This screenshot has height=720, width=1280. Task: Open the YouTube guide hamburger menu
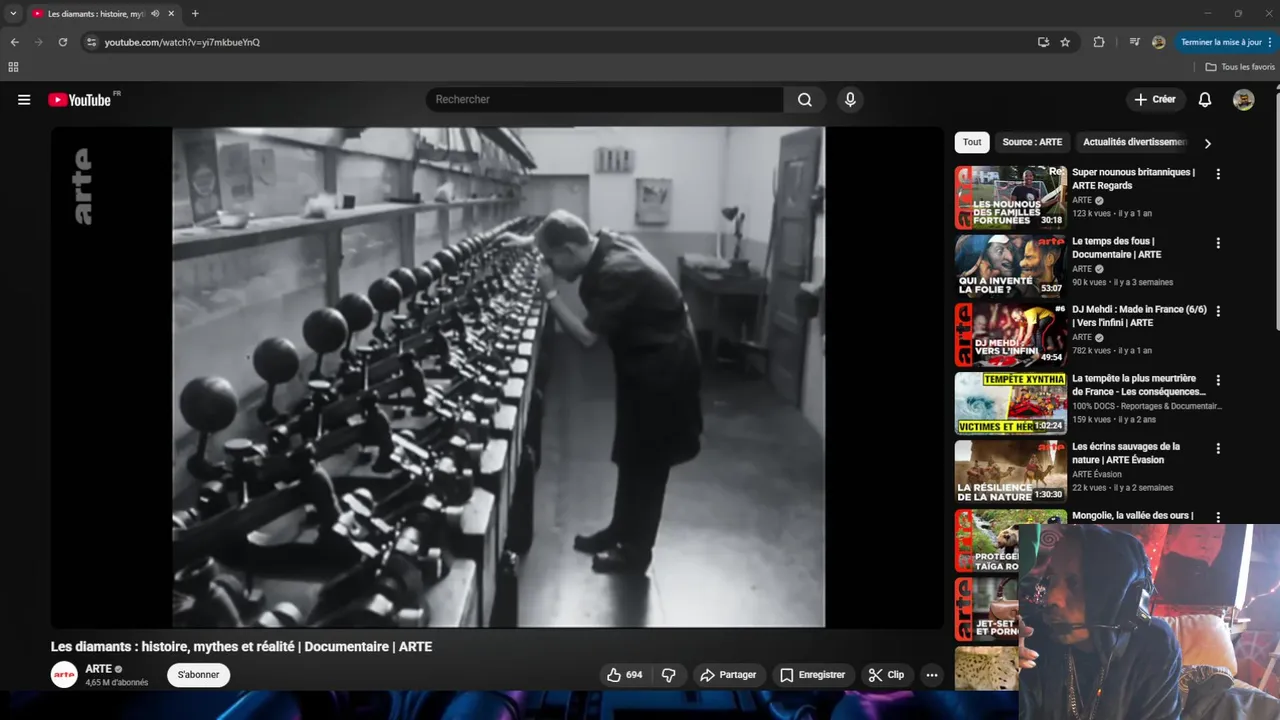click(x=24, y=100)
